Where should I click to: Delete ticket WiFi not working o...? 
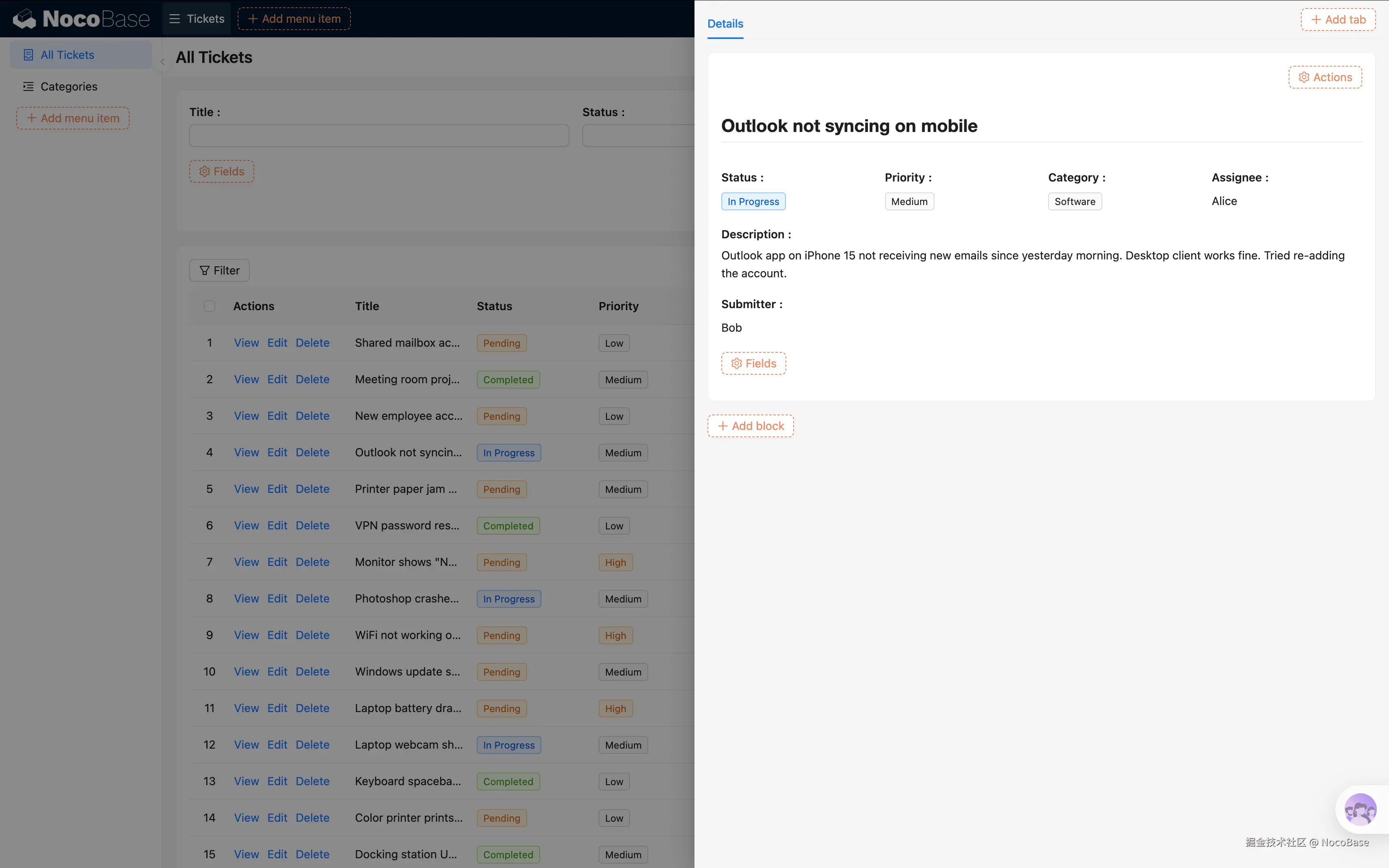[x=312, y=635]
